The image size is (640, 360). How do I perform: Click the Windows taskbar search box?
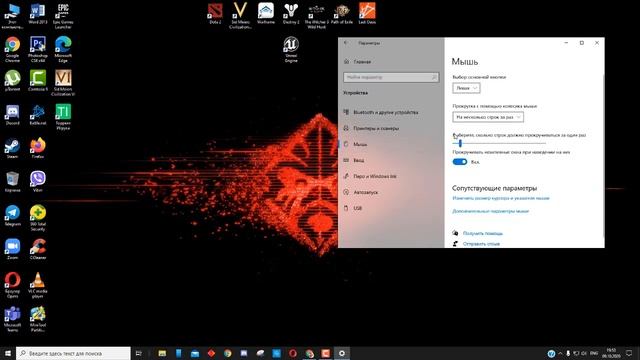[73, 353]
